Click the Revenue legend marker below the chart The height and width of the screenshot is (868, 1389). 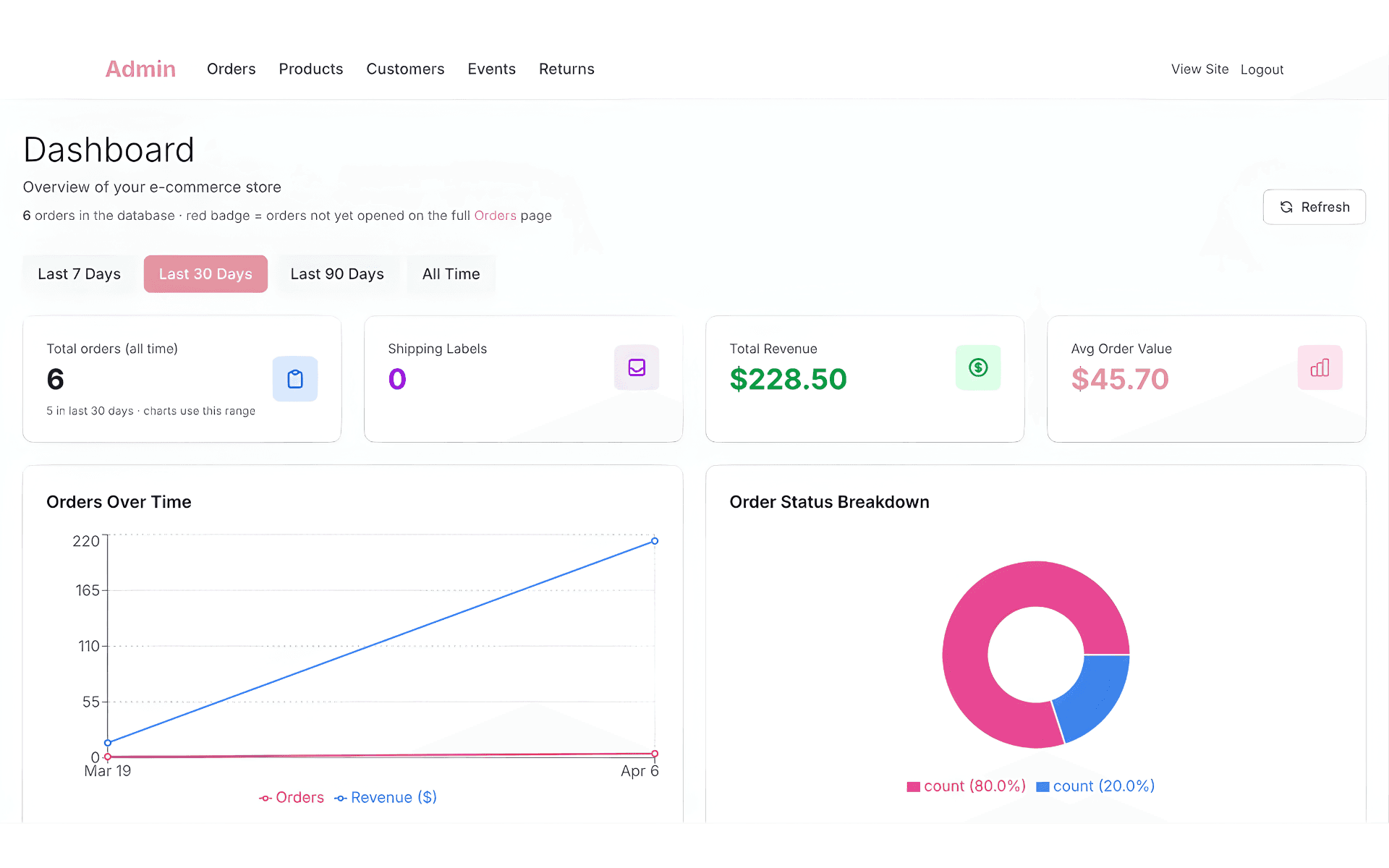pos(339,797)
